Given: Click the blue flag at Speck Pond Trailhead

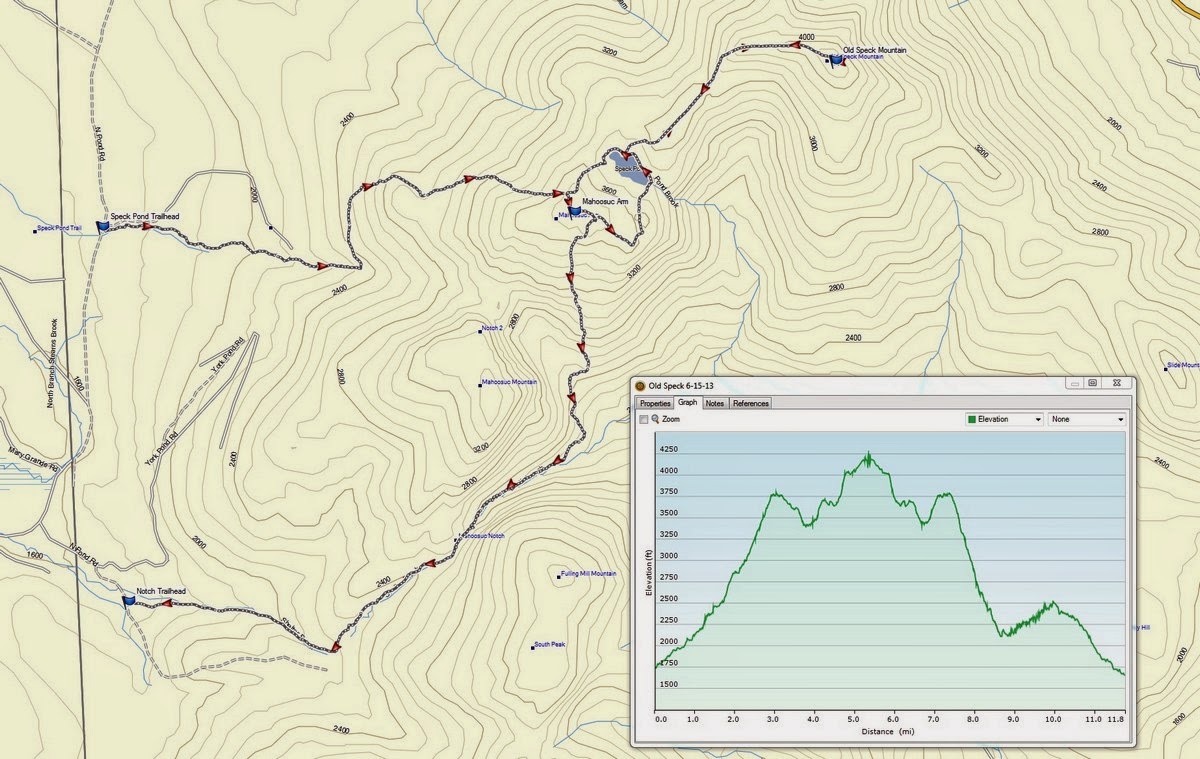Looking at the screenshot, I should (x=100, y=226).
